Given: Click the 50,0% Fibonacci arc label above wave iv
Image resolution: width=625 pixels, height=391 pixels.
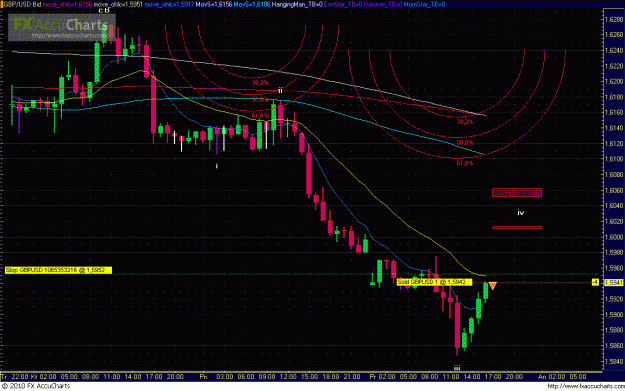Looking at the screenshot, I should tap(465, 143).
